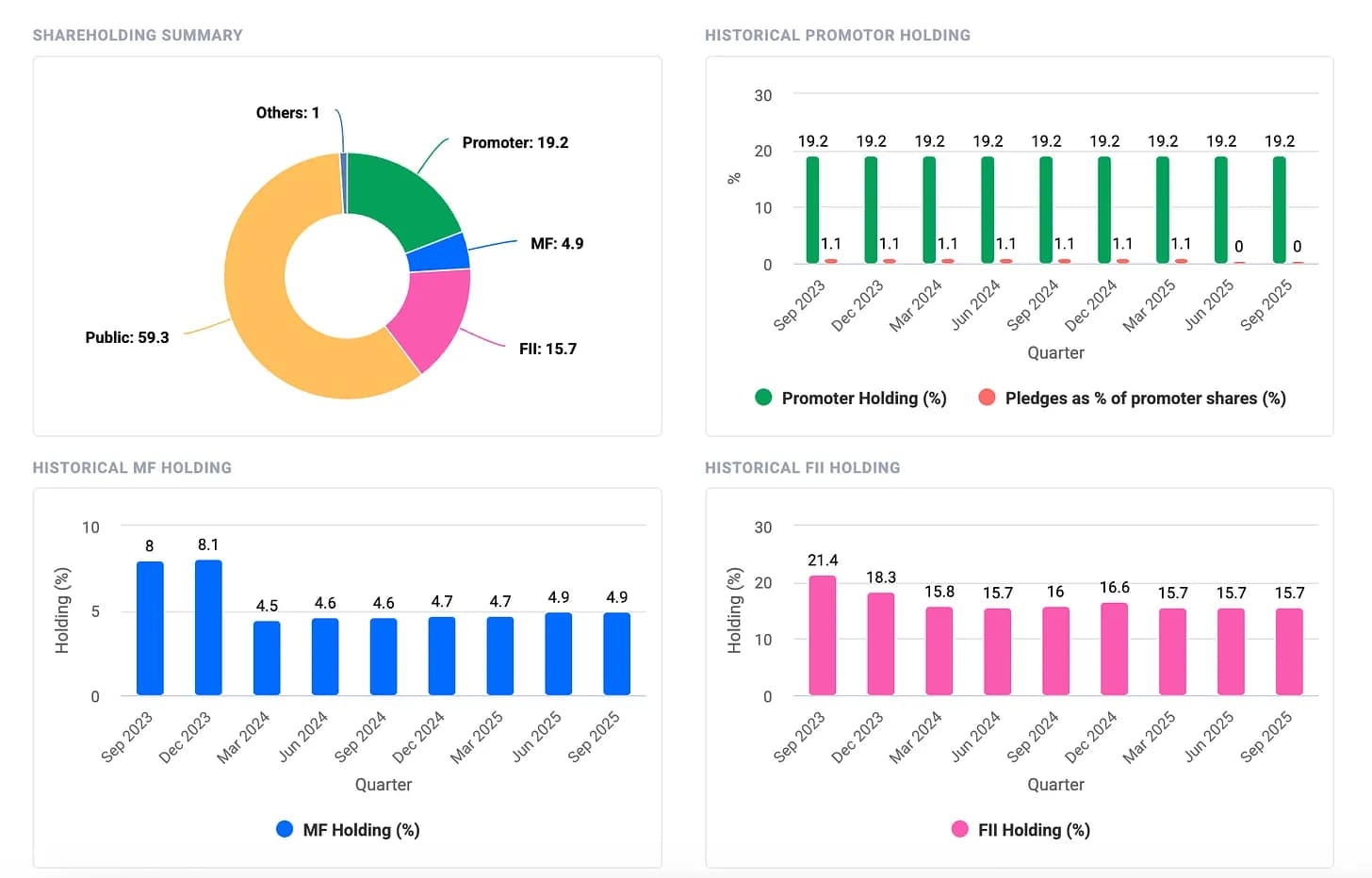
Task: Click the 'HISTORICAL PROMOTOR HOLDING' heading
Action: [x=838, y=35]
